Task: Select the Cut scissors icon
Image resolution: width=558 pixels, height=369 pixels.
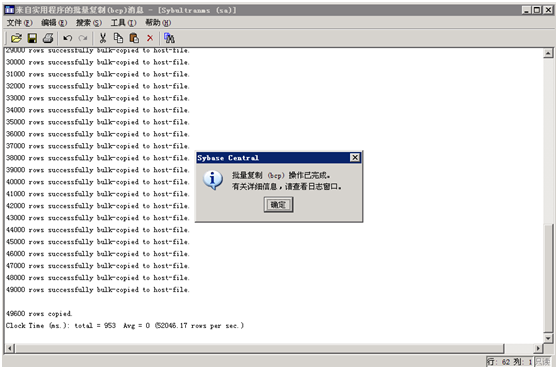Action: (x=103, y=38)
